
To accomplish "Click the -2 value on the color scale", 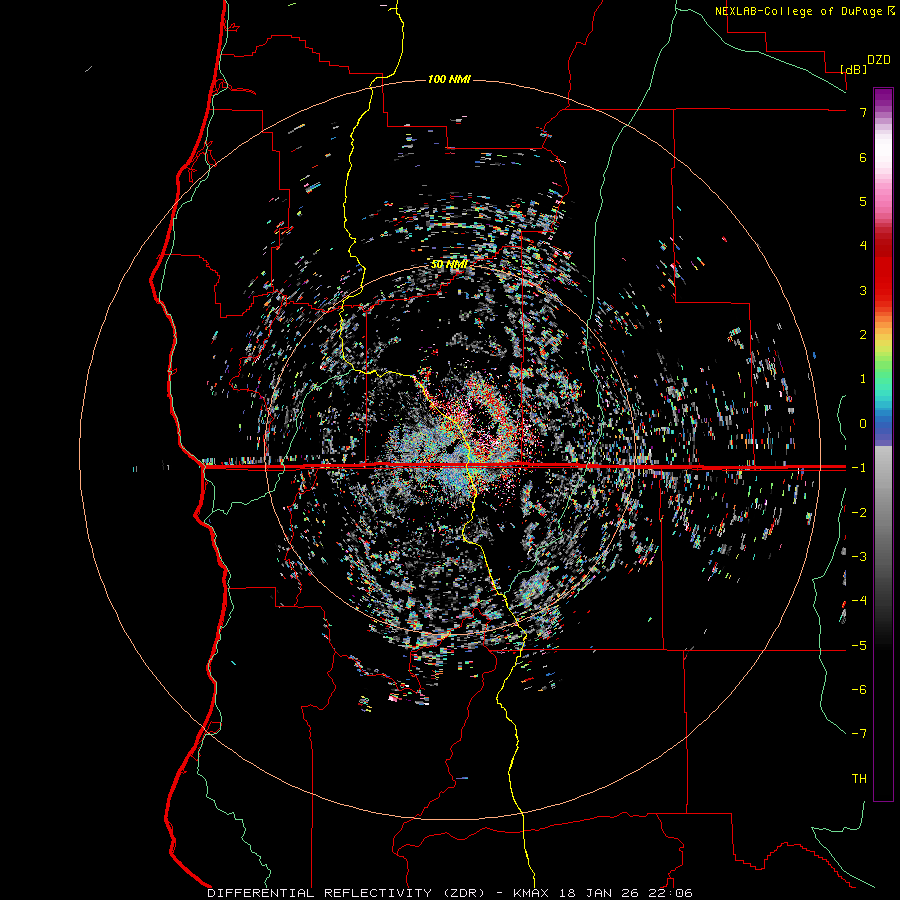I will coord(859,513).
